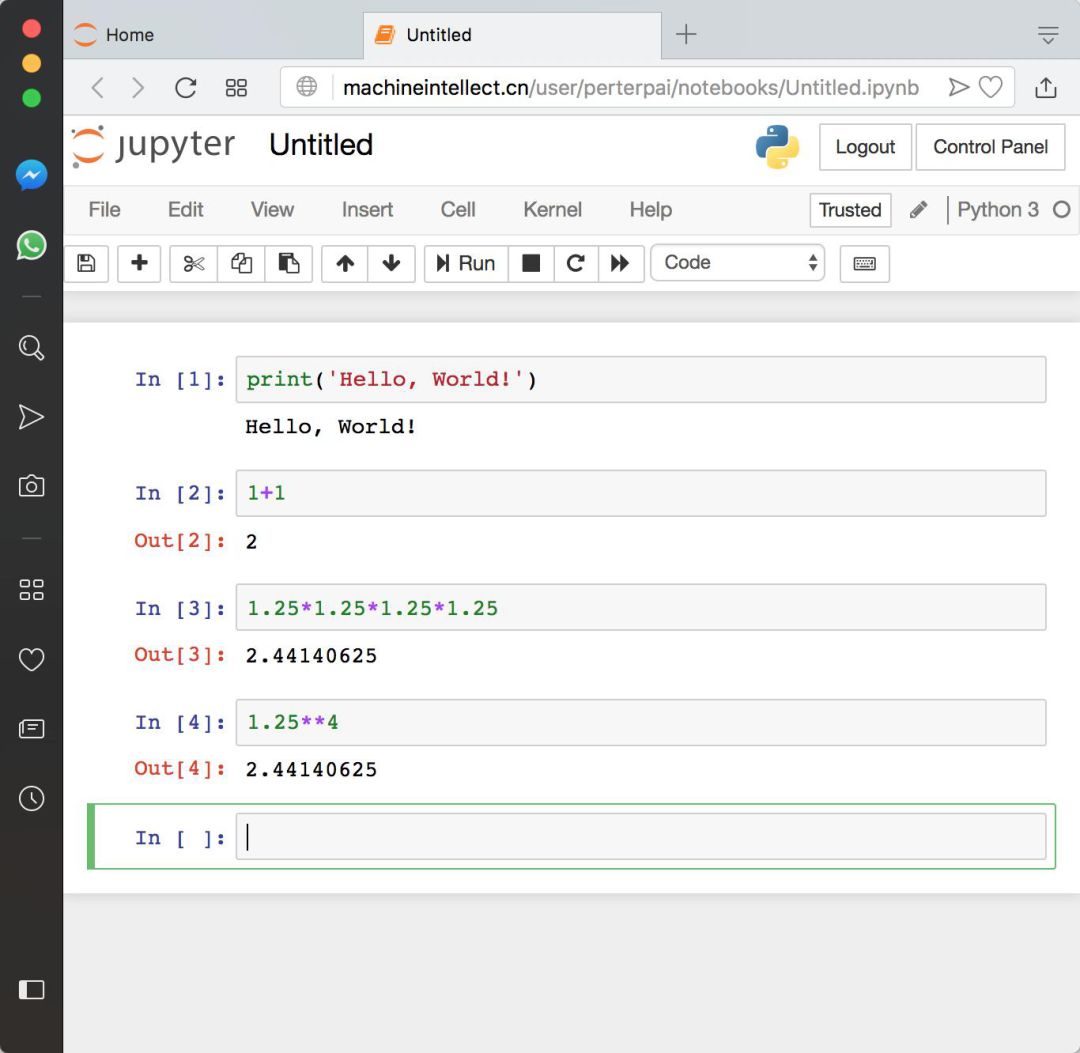Click the In [2] prompt label
The width and height of the screenshot is (1080, 1053).
click(179, 494)
